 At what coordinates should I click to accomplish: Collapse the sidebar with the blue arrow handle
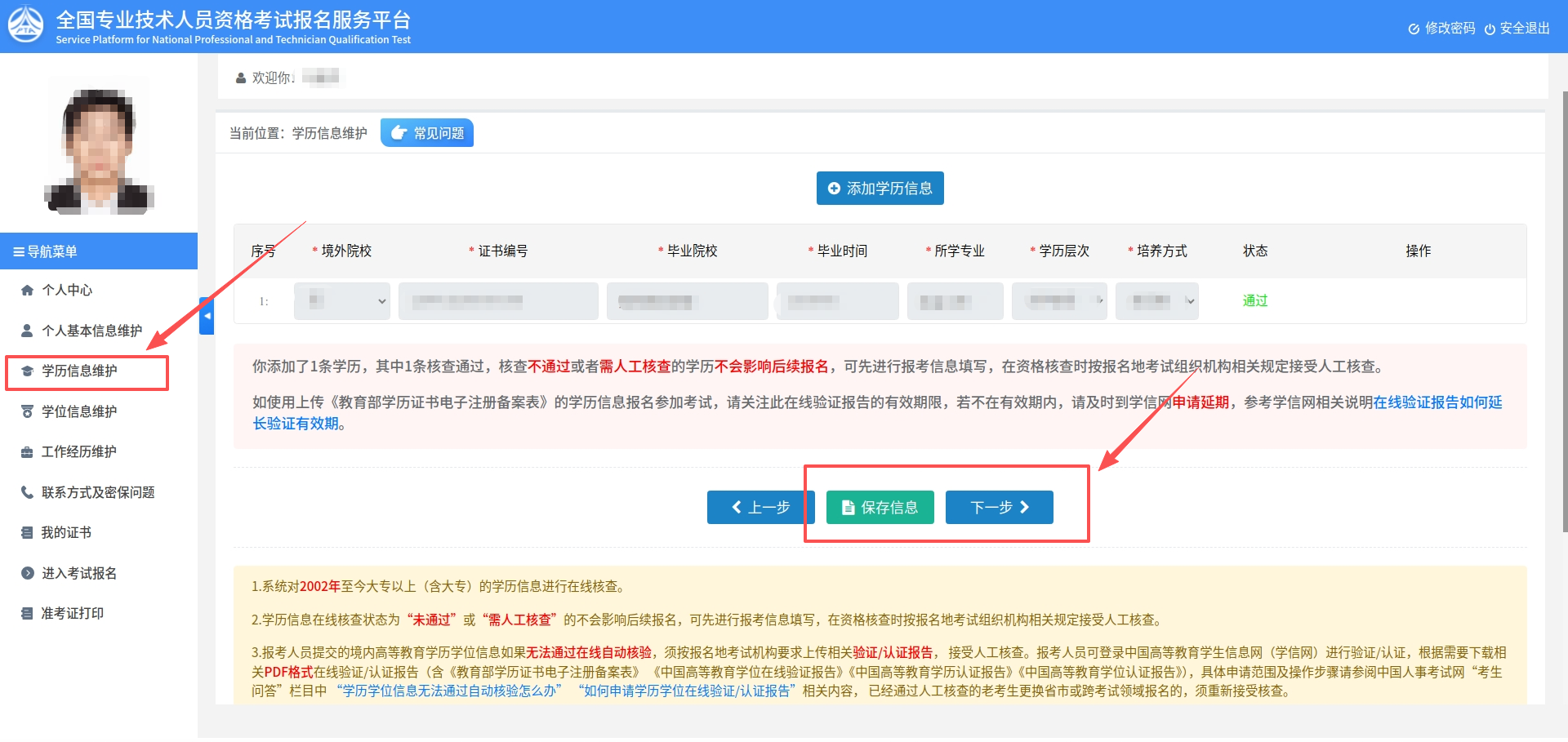click(x=207, y=316)
